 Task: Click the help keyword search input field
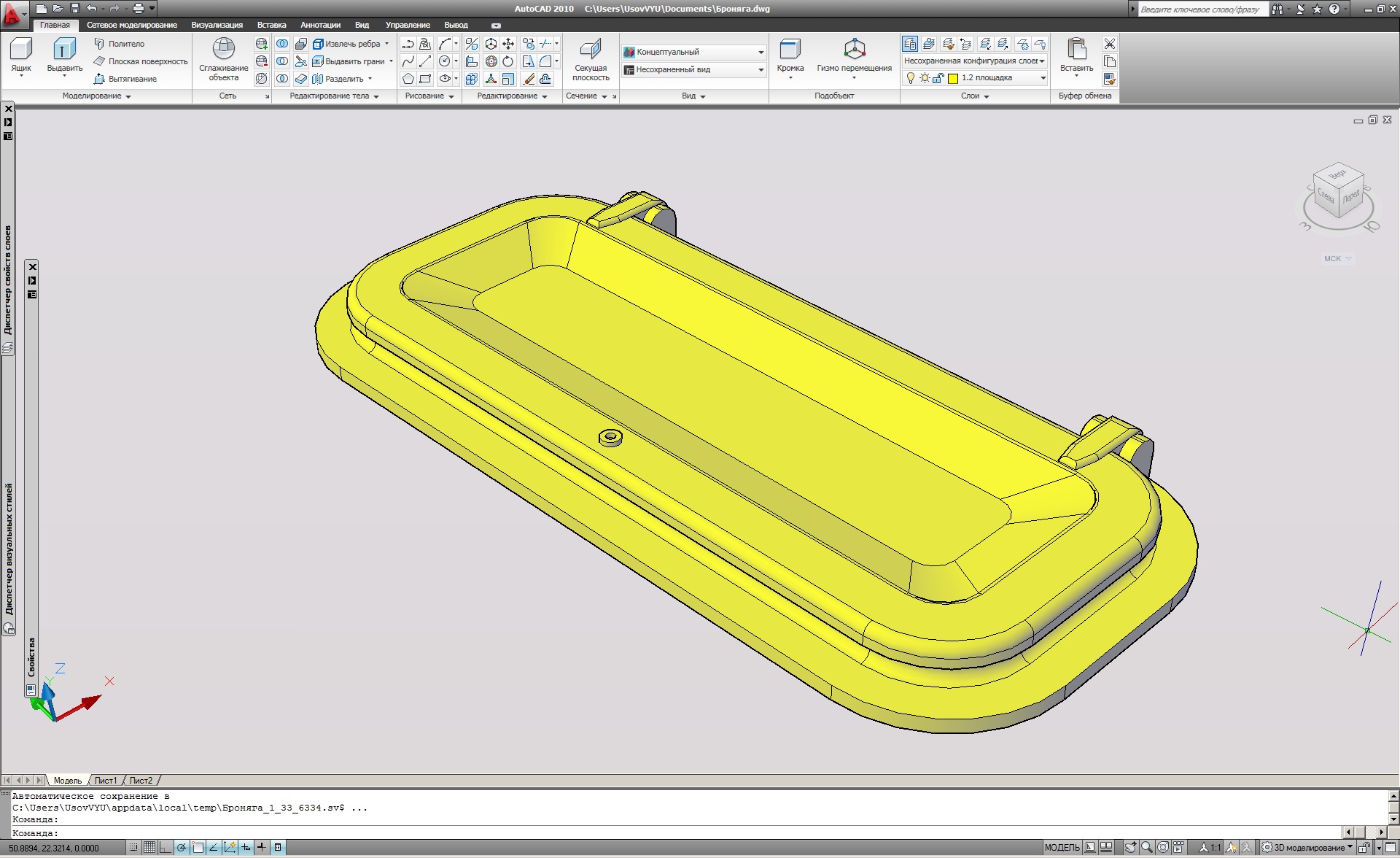[x=1203, y=9]
